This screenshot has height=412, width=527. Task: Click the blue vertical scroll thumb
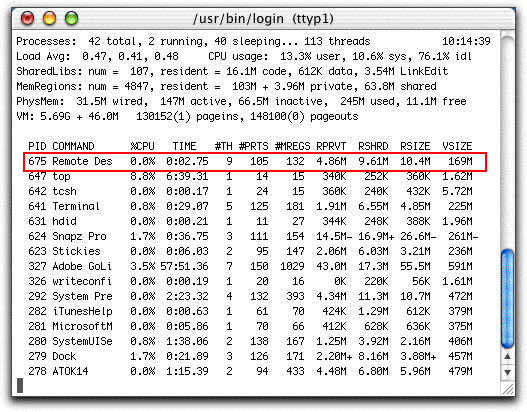tap(508, 299)
